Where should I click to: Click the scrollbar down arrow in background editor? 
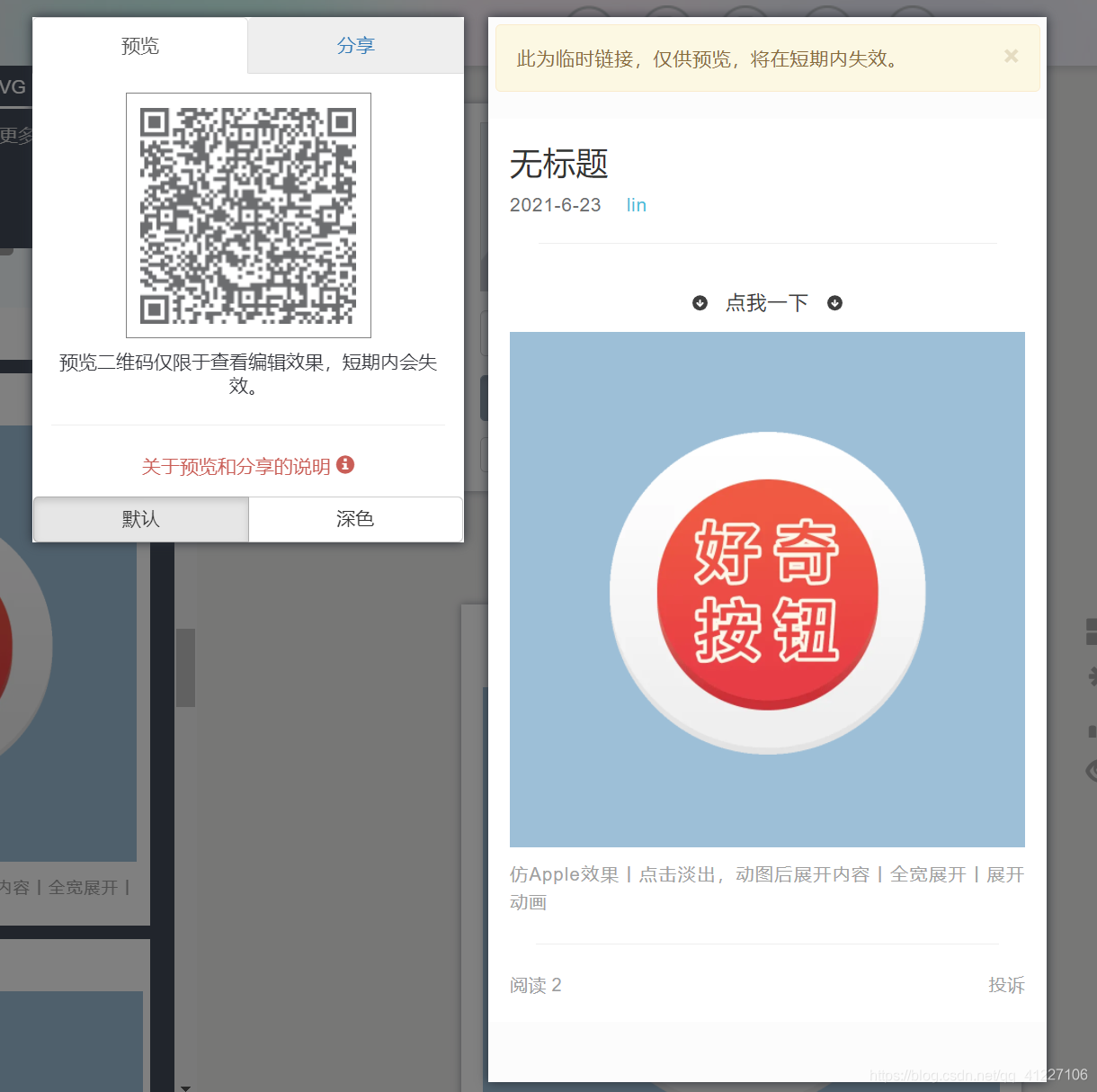185,1088
